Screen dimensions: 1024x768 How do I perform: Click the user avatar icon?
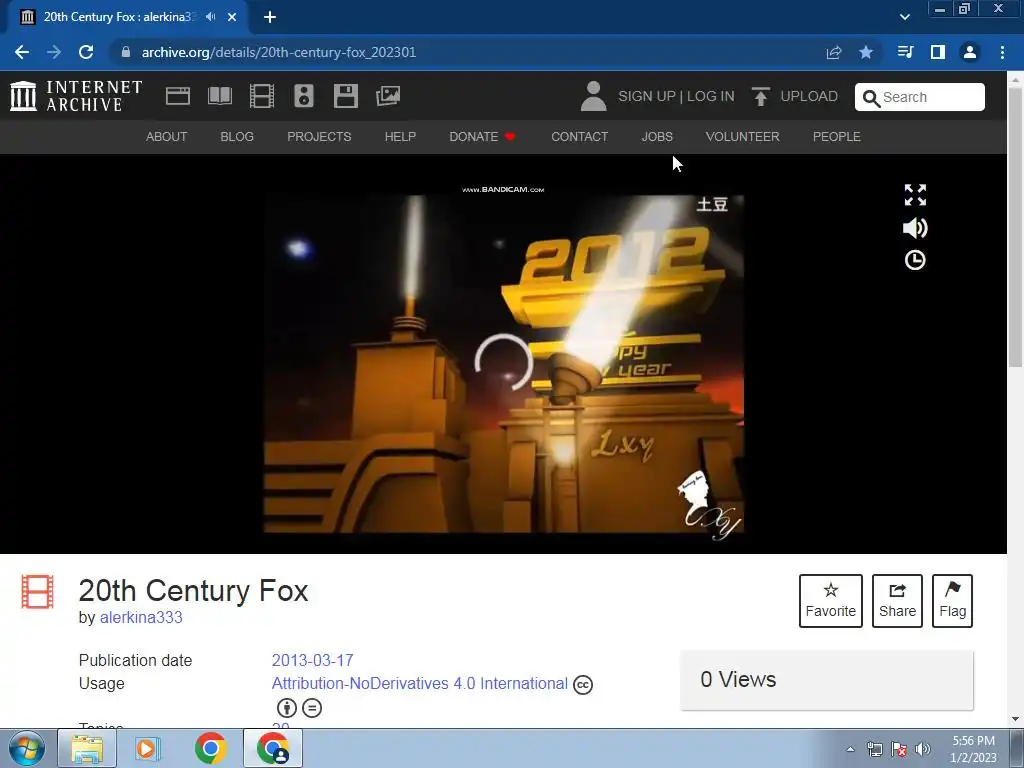click(593, 96)
